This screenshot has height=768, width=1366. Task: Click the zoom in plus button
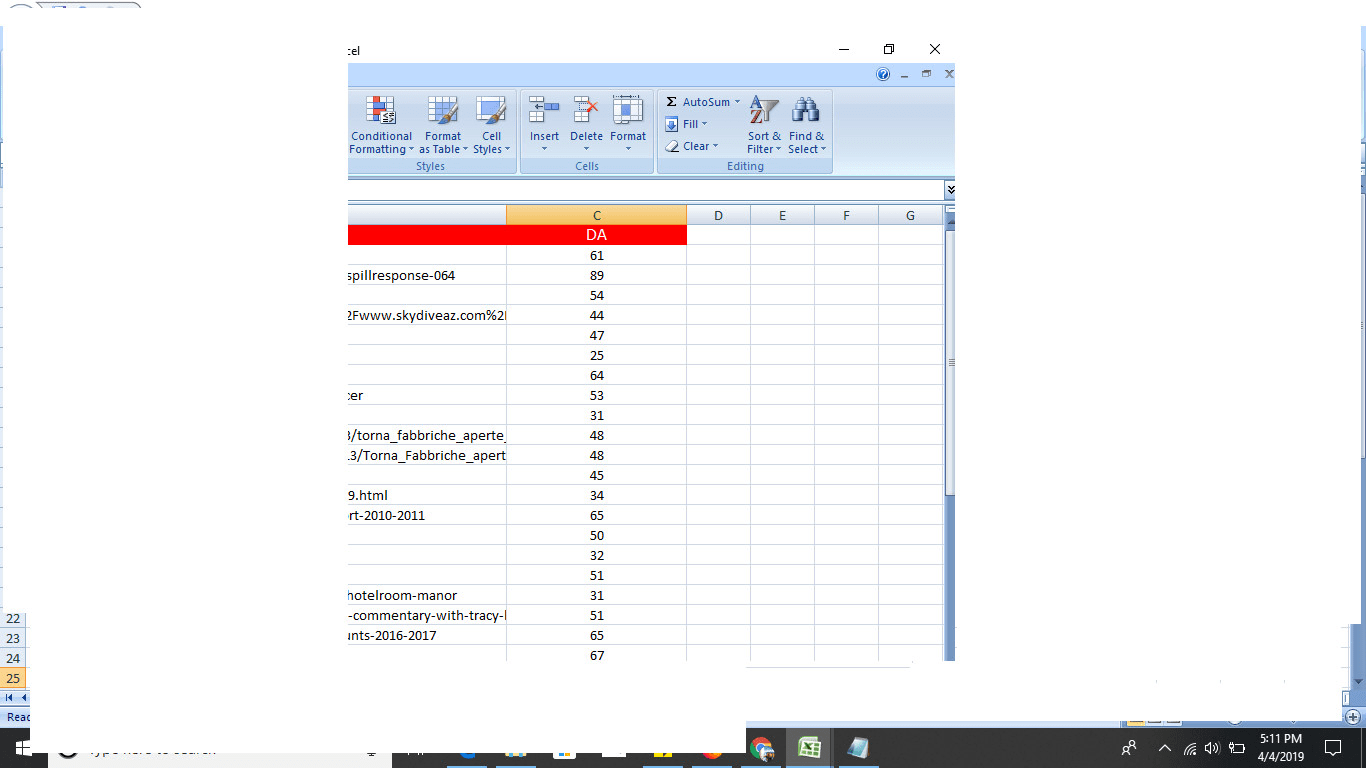[1353, 717]
